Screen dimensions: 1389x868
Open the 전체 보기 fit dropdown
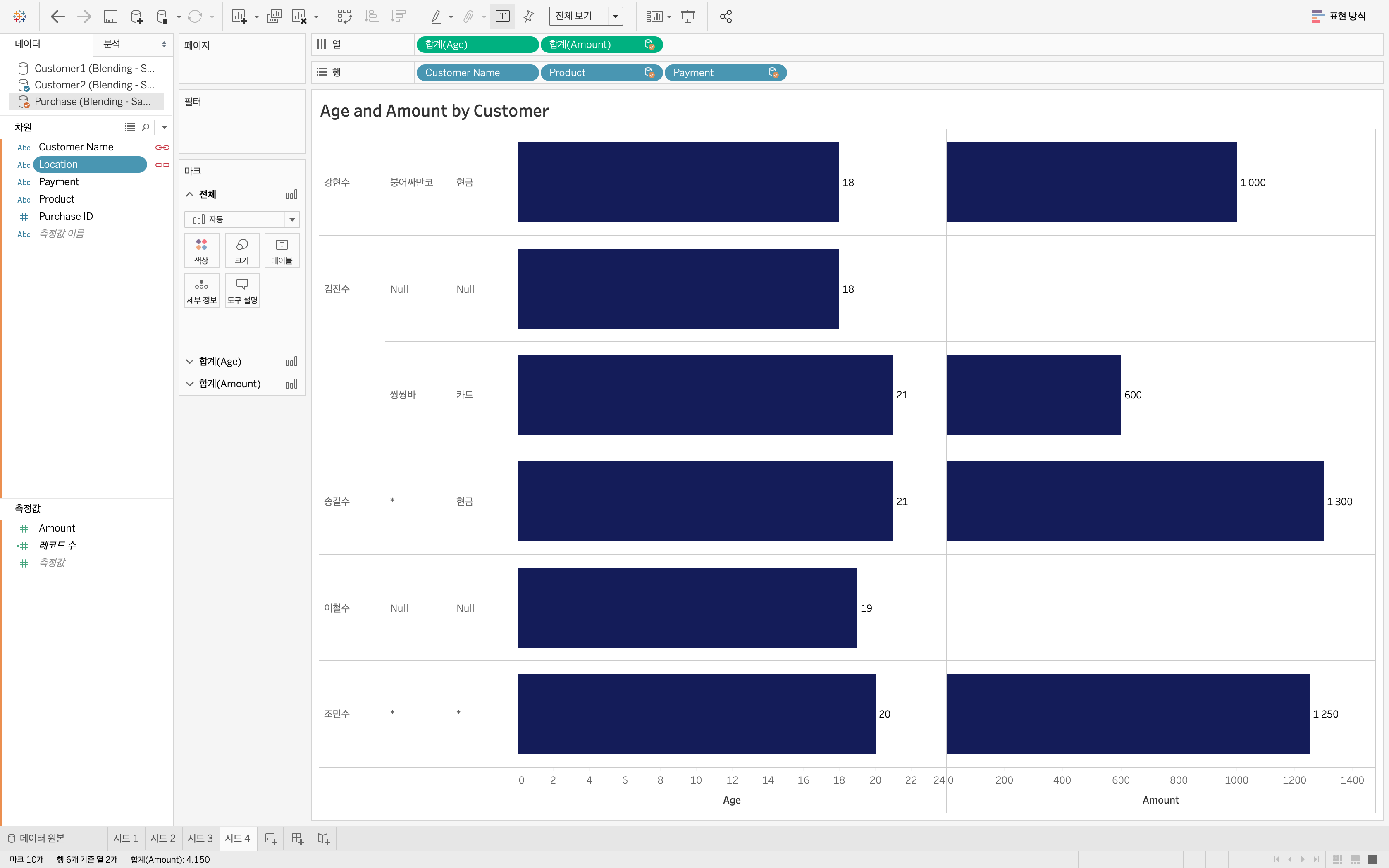(x=615, y=17)
